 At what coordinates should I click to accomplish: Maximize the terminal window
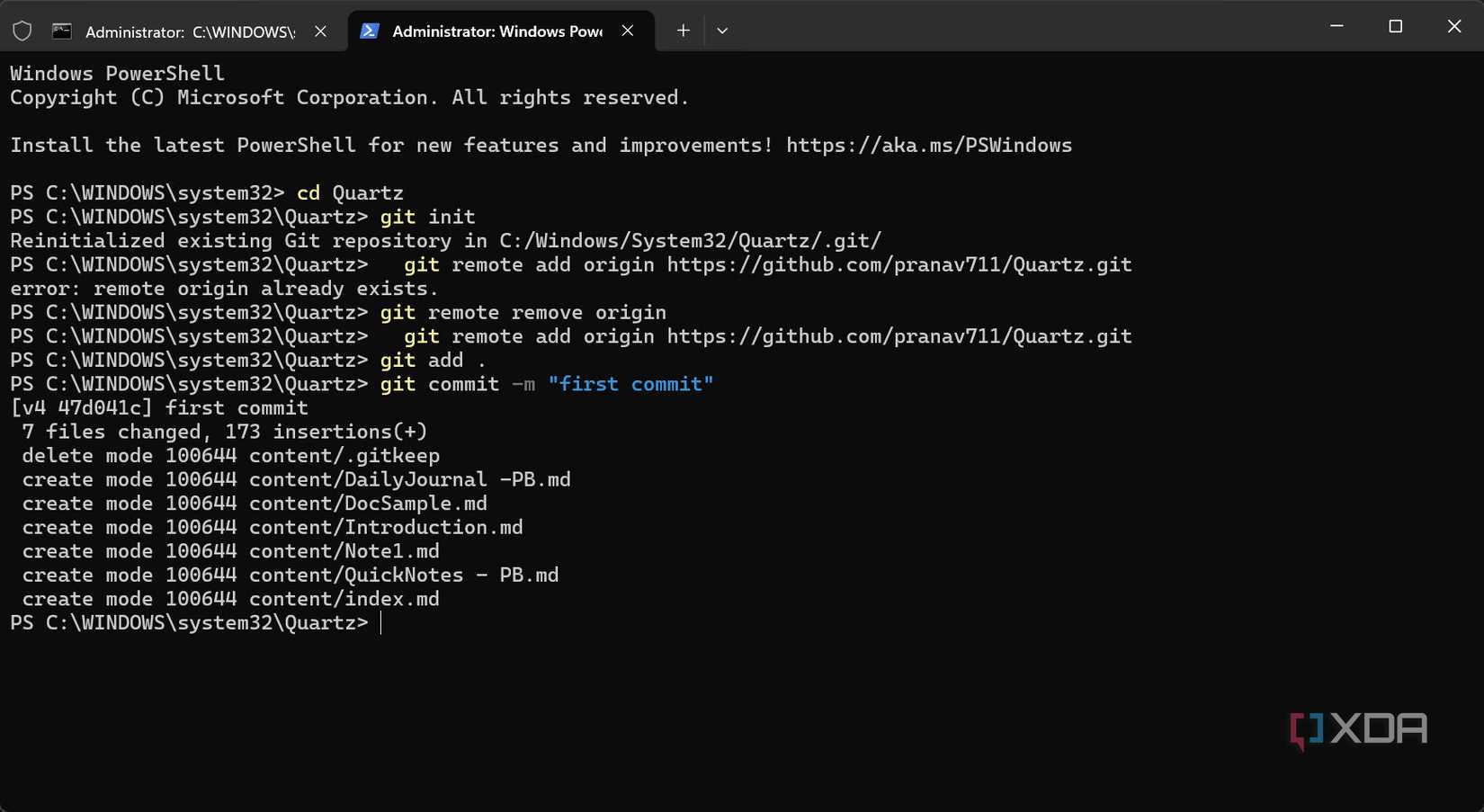point(1395,26)
